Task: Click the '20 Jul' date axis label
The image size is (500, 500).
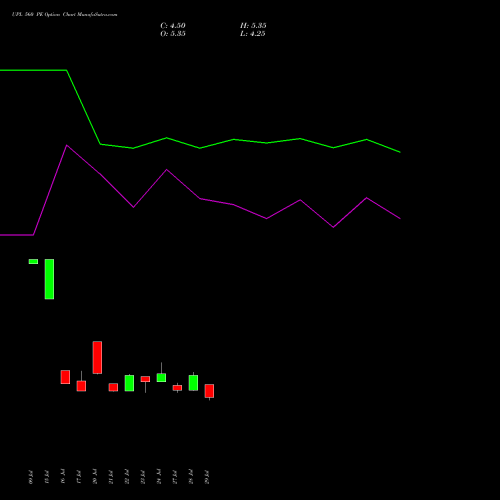Action: coord(95,477)
